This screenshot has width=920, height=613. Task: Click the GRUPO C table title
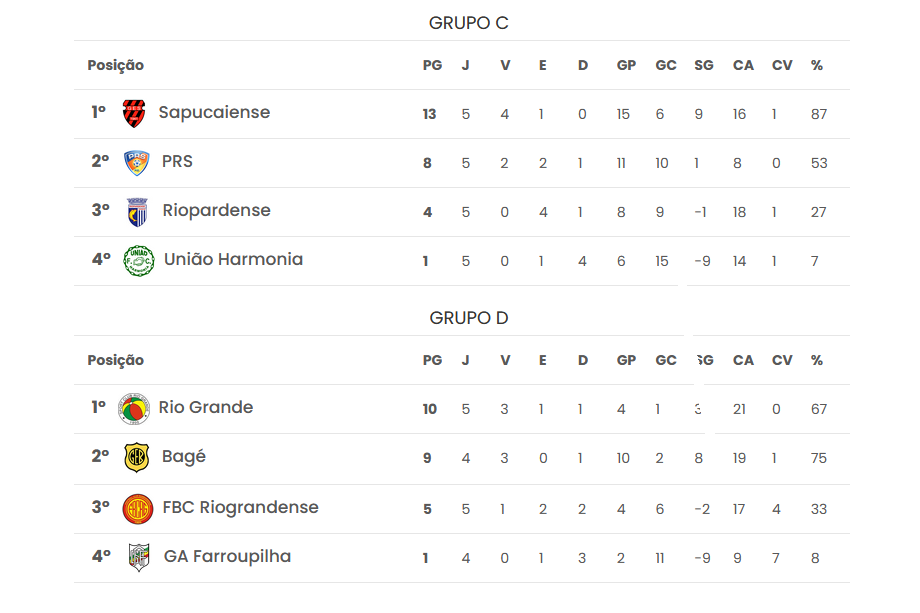pos(469,23)
